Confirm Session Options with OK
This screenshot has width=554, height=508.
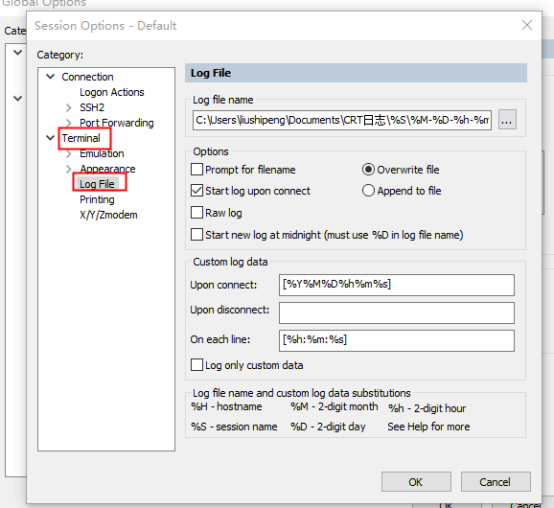click(x=416, y=482)
